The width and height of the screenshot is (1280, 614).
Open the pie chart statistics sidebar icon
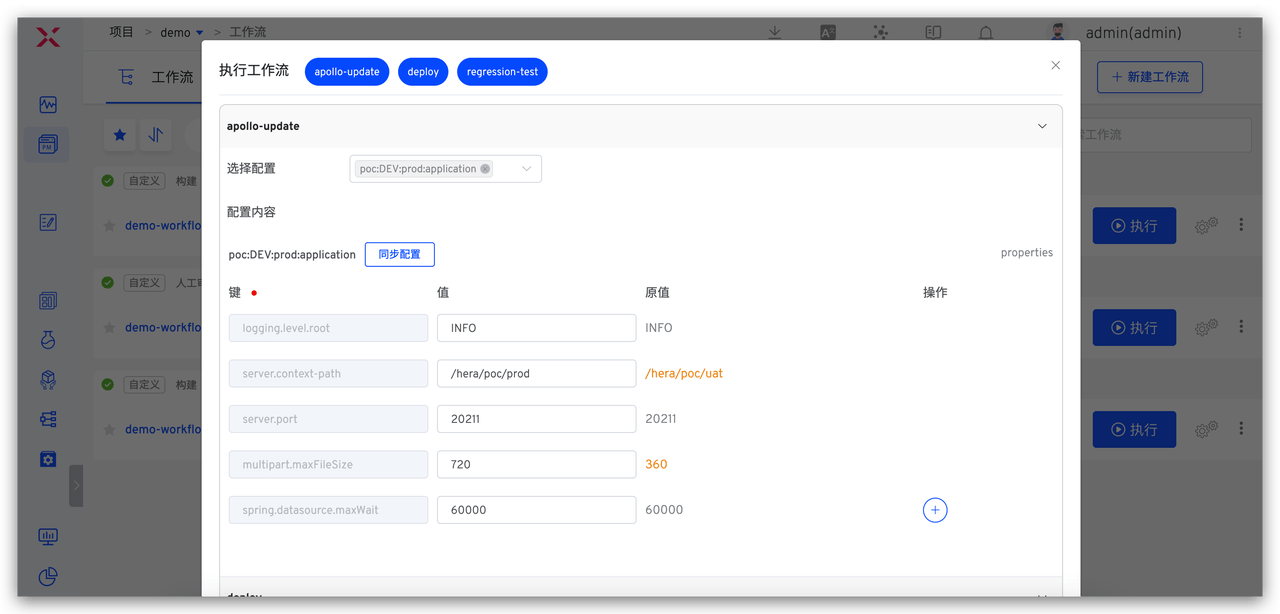tap(47, 577)
